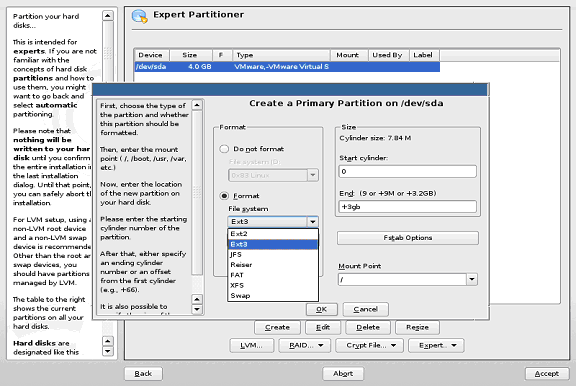Open the File system combo box showing Ext3
This screenshot has width=577, height=387.
(273, 221)
